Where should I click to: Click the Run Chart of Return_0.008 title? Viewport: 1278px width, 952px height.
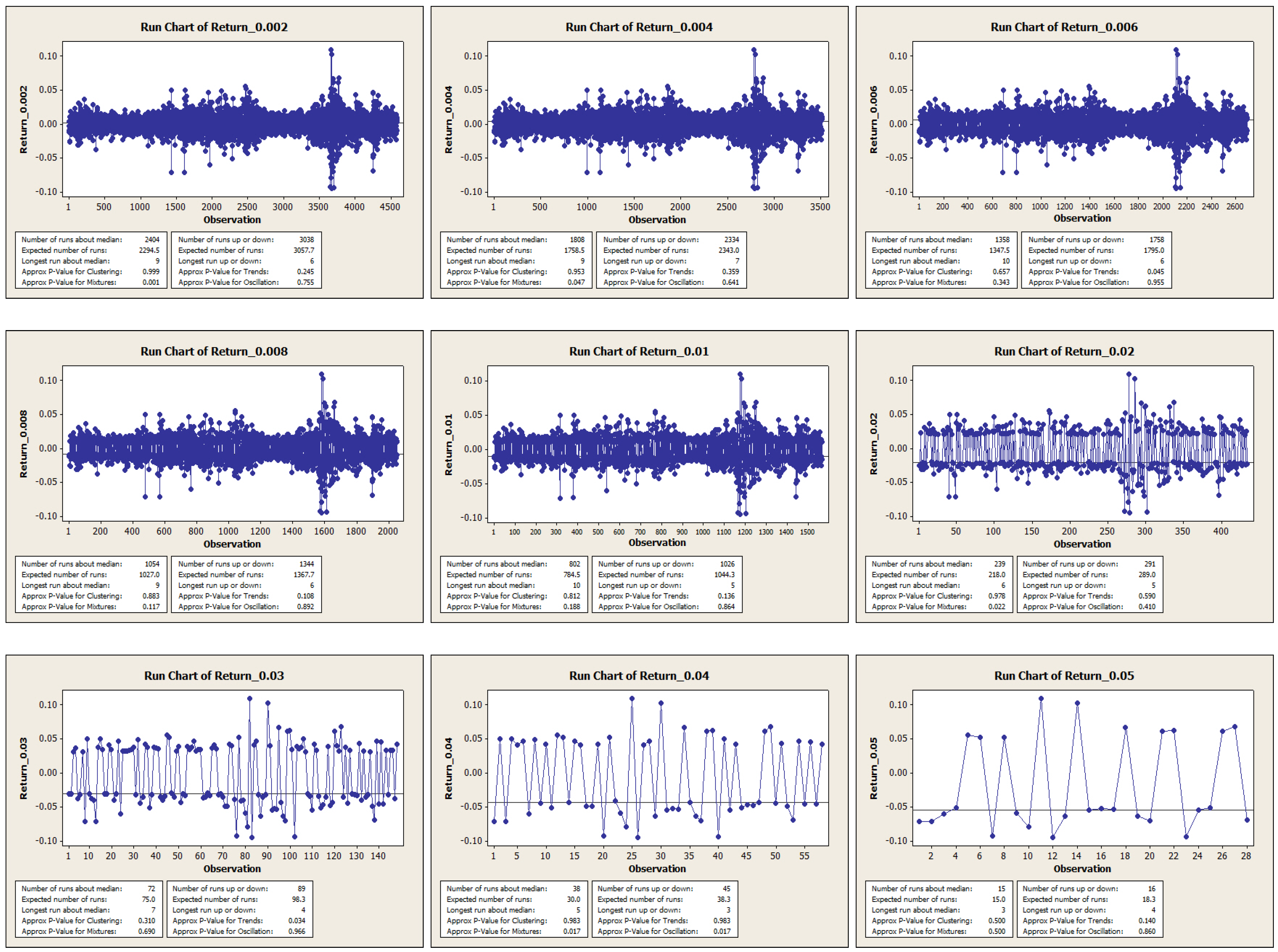[214, 352]
